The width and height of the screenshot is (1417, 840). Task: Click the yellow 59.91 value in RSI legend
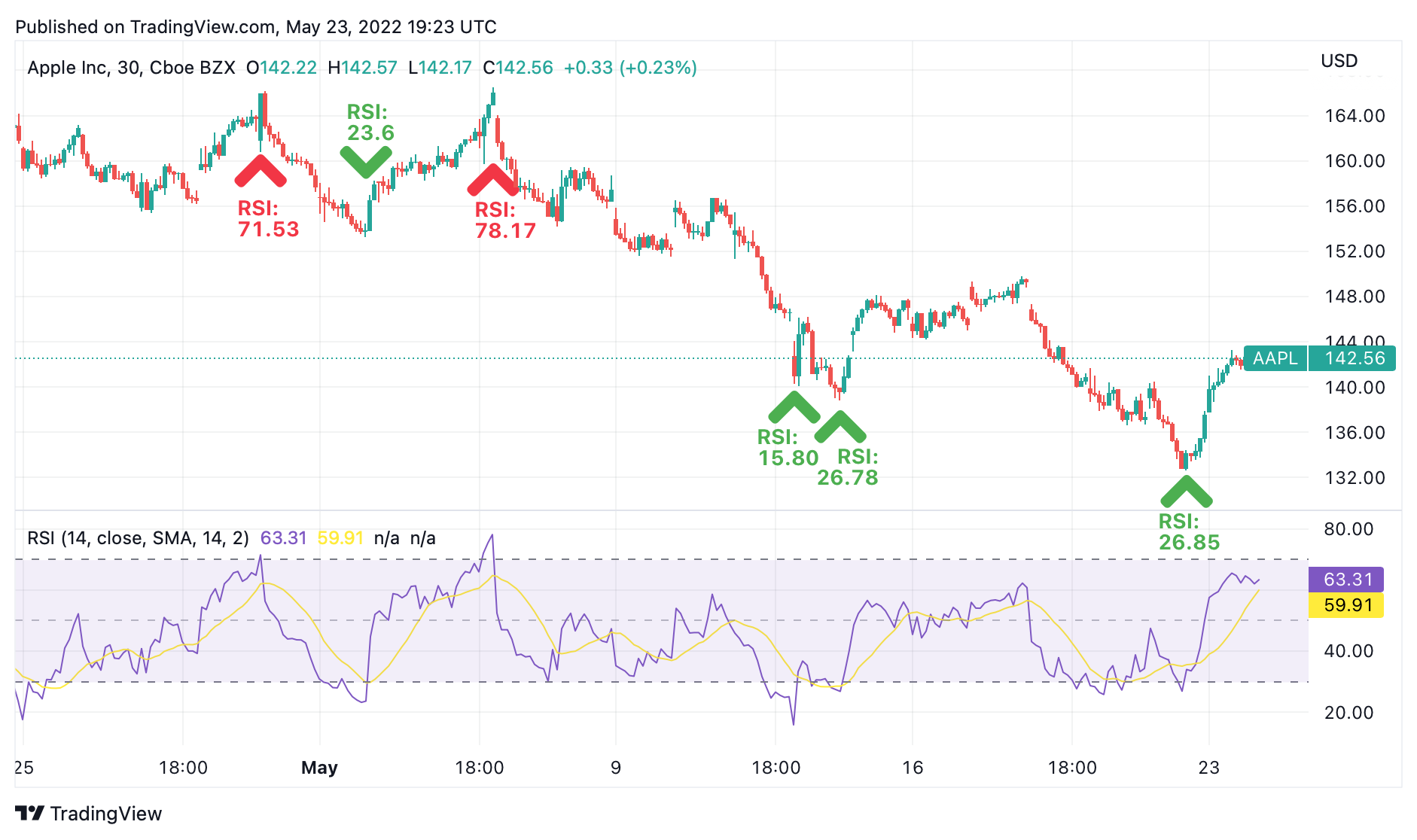[340, 538]
